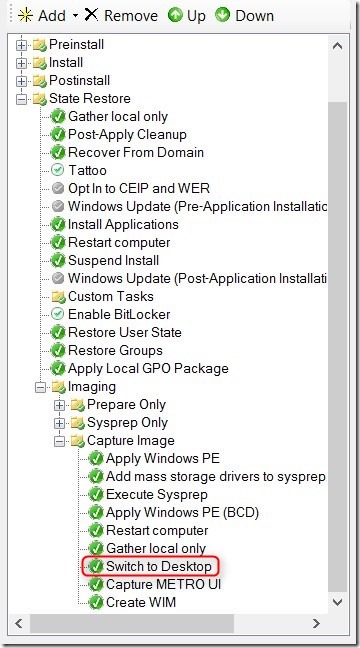This screenshot has height=648, width=360.
Task: Select the Enable BitLocker task
Action: point(119,314)
